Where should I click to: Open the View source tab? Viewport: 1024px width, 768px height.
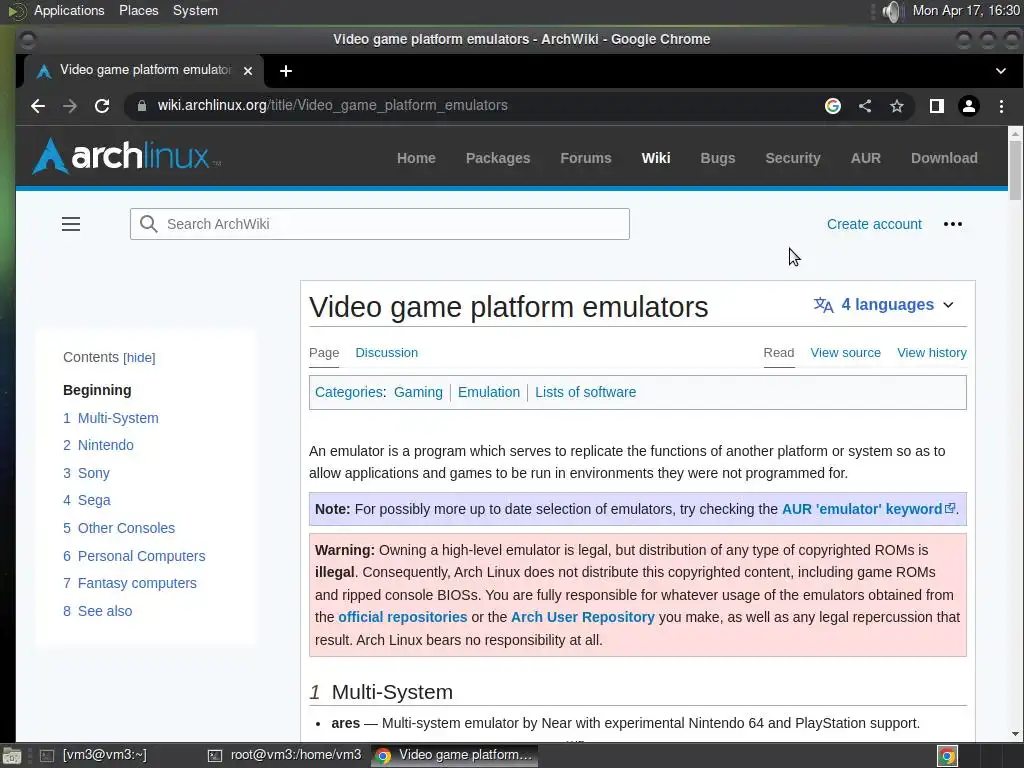click(845, 353)
